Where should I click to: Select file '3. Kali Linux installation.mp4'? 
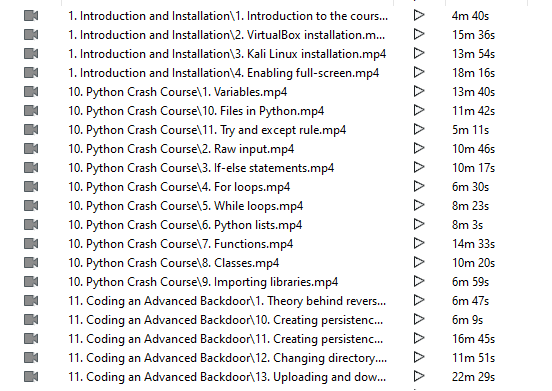[x=227, y=54]
